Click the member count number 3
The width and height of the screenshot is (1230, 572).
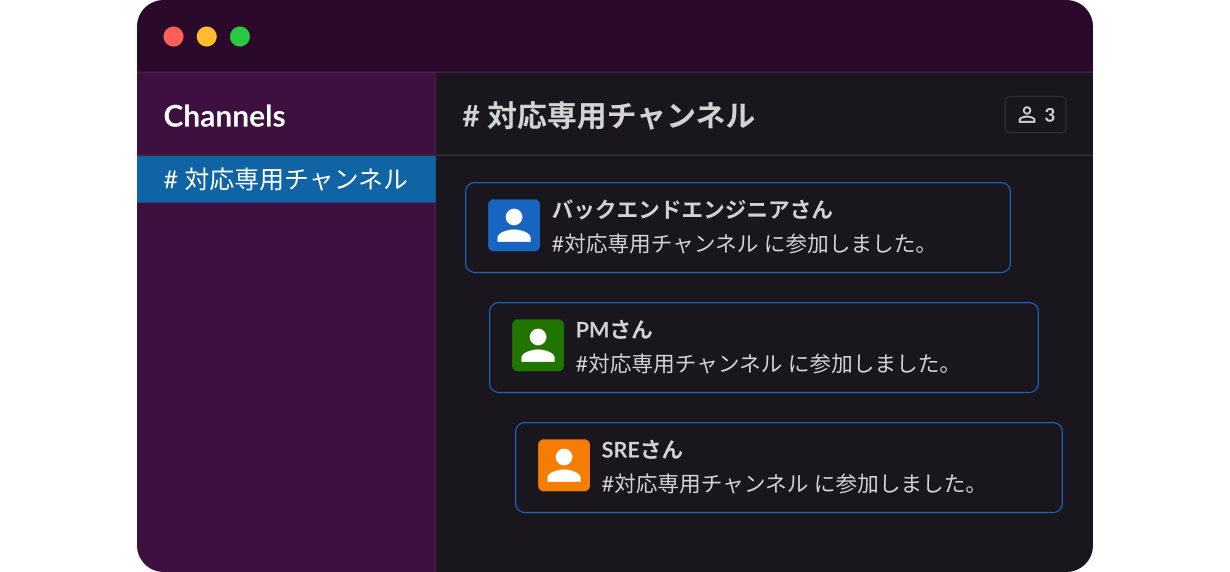[1050, 115]
